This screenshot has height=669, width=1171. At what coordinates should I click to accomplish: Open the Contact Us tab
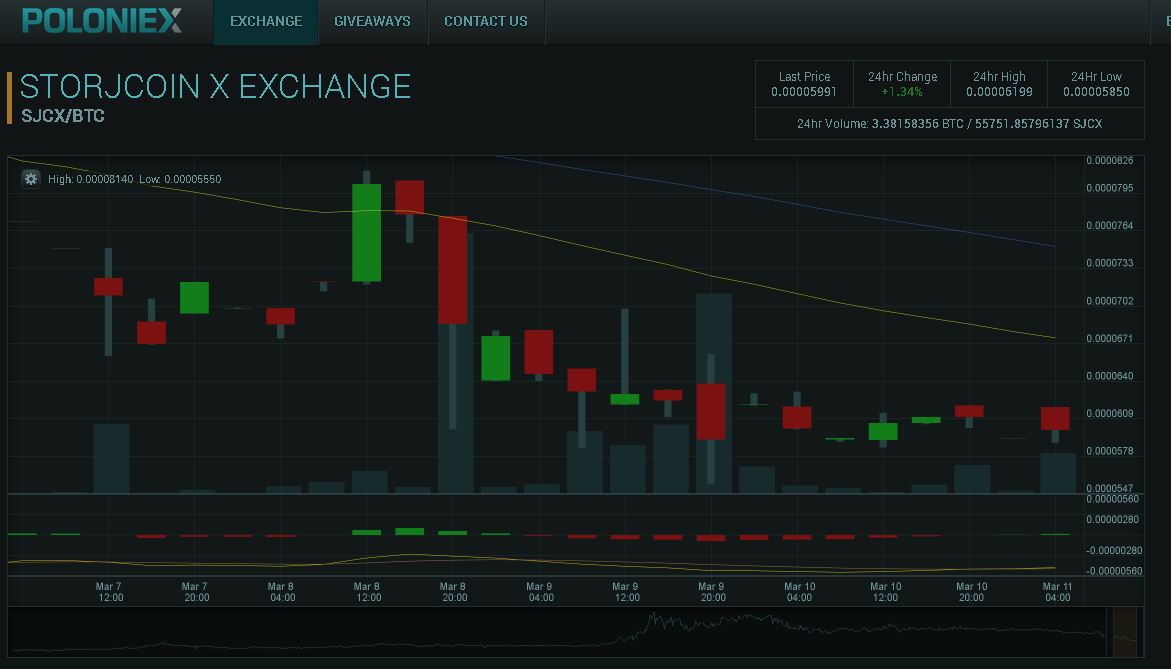tap(485, 22)
